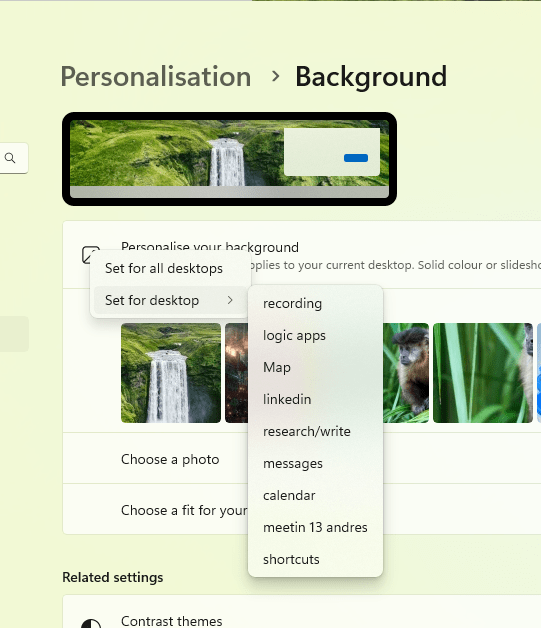This screenshot has height=628, width=541.
Task: Choose the calendar desktop entry
Action: pyautogui.click(x=316, y=495)
